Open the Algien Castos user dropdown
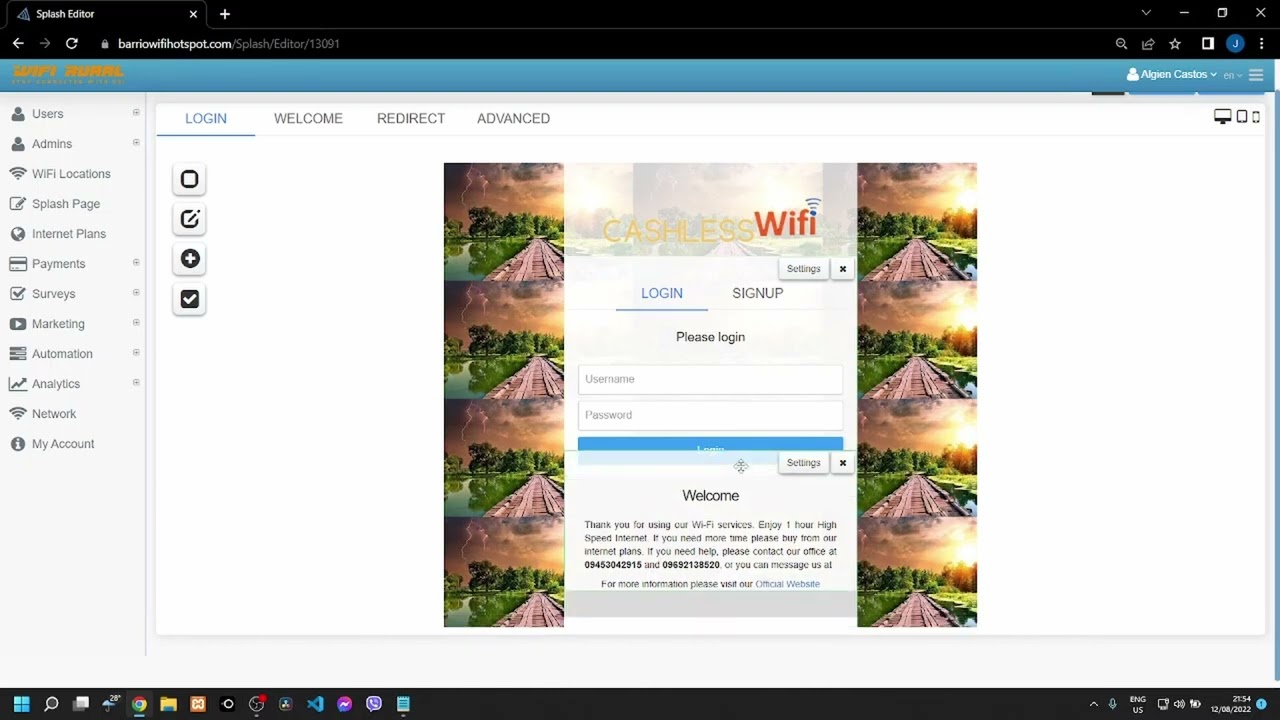 (1172, 75)
